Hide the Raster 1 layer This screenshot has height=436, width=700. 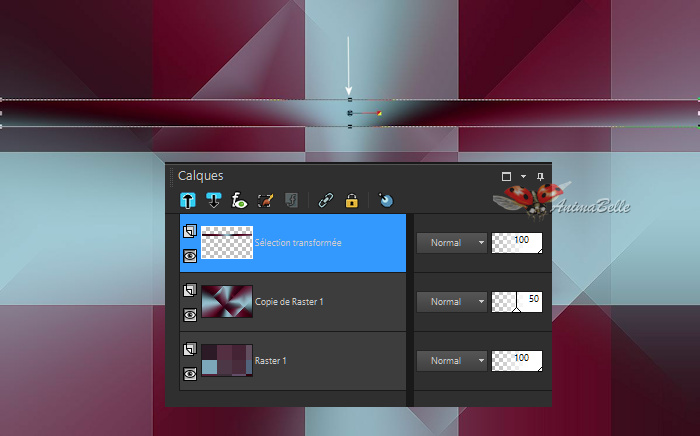(190, 374)
